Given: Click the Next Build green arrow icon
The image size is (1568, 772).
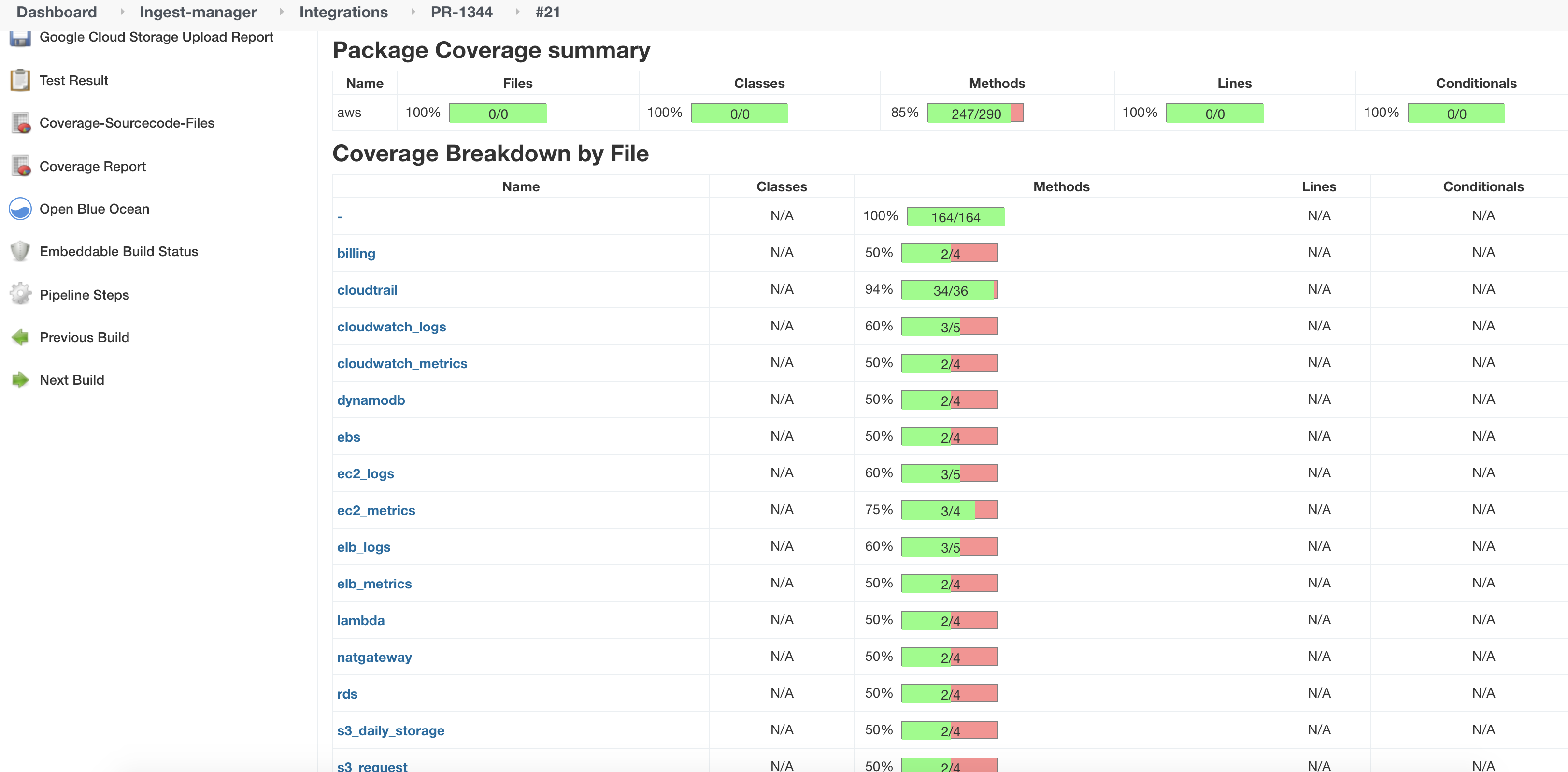Looking at the screenshot, I should [20, 380].
